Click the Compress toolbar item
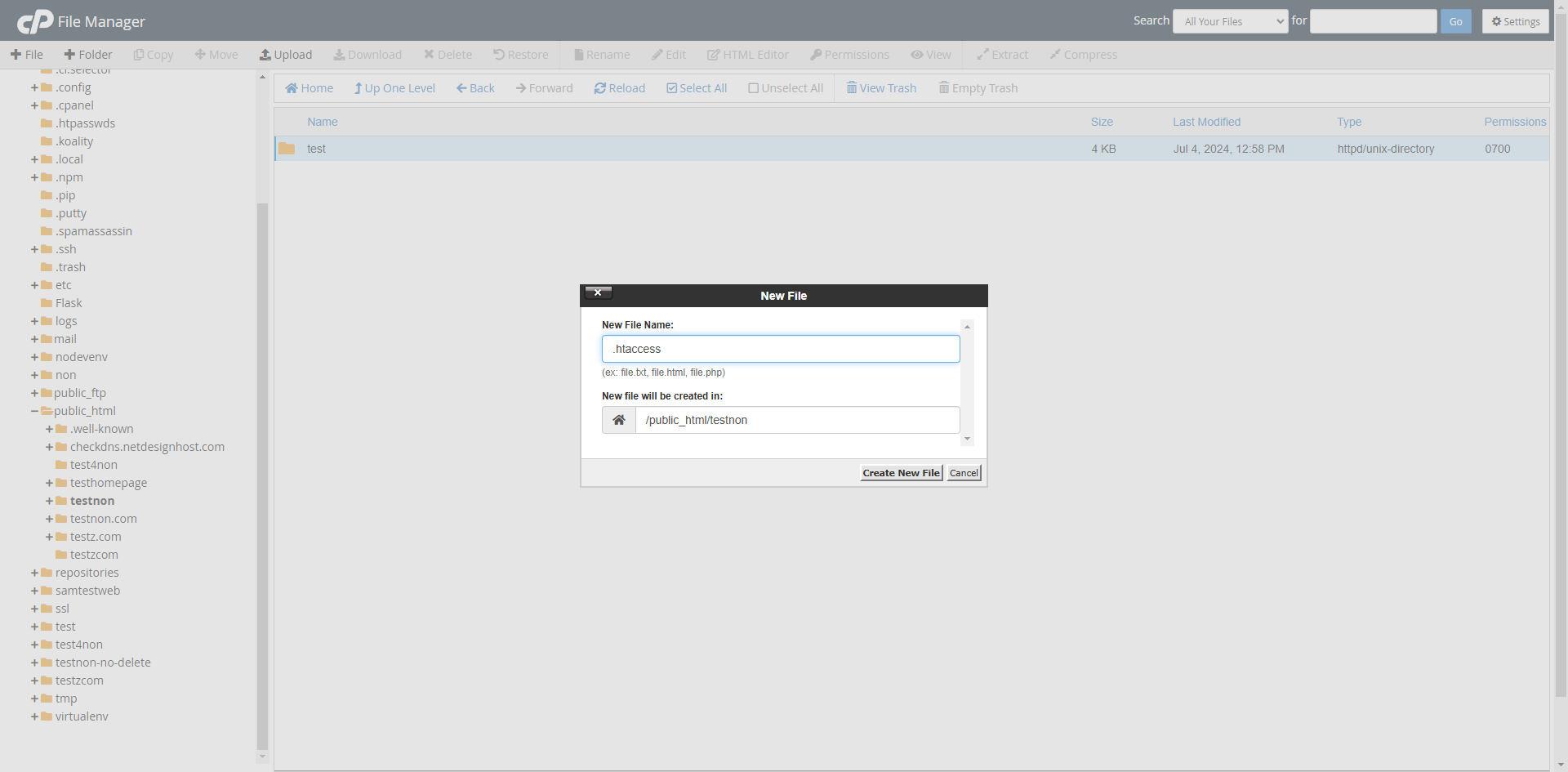Viewport: 1568px width, 772px height. tap(1084, 55)
